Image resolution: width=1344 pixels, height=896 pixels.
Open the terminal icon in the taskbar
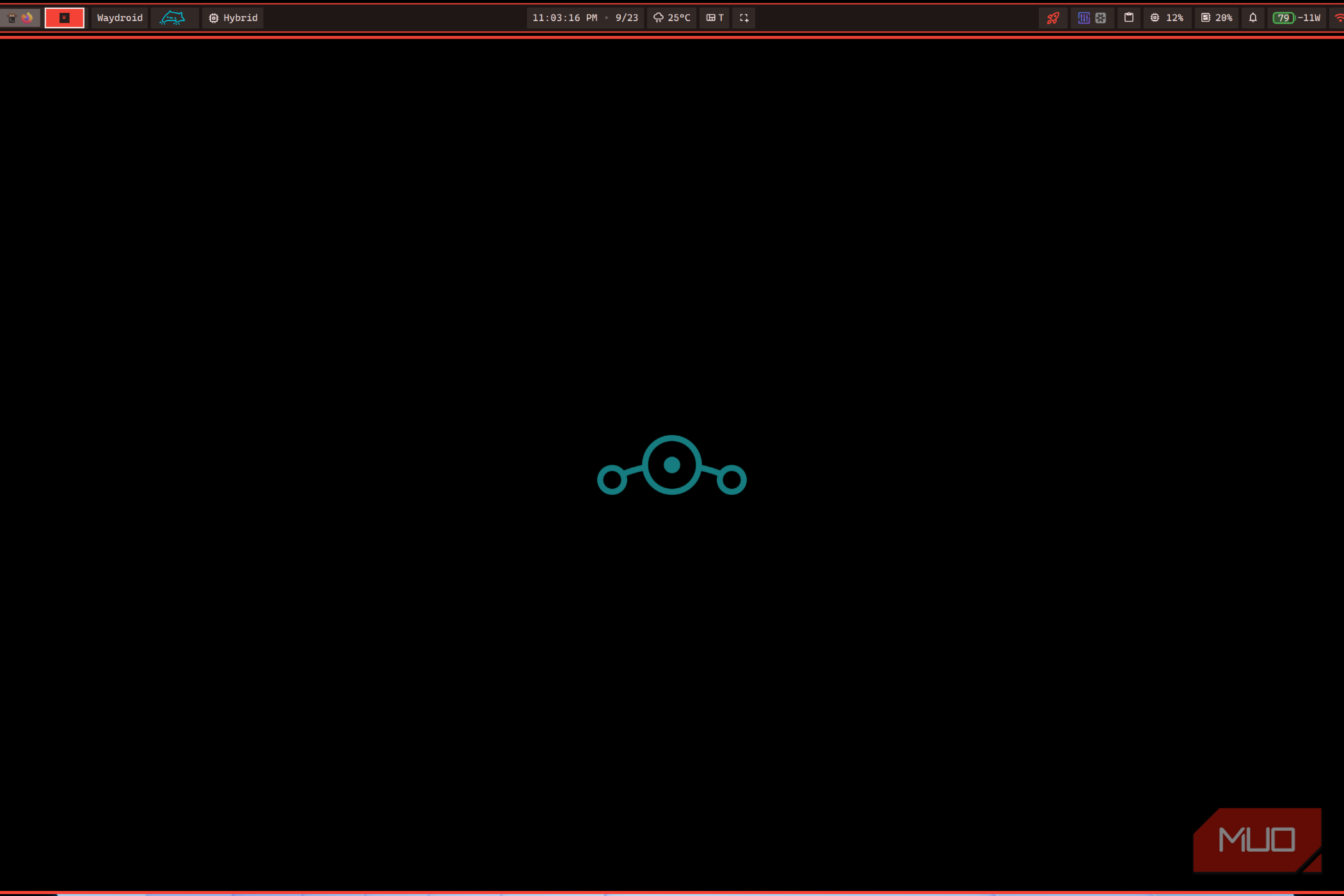(11, 18)
